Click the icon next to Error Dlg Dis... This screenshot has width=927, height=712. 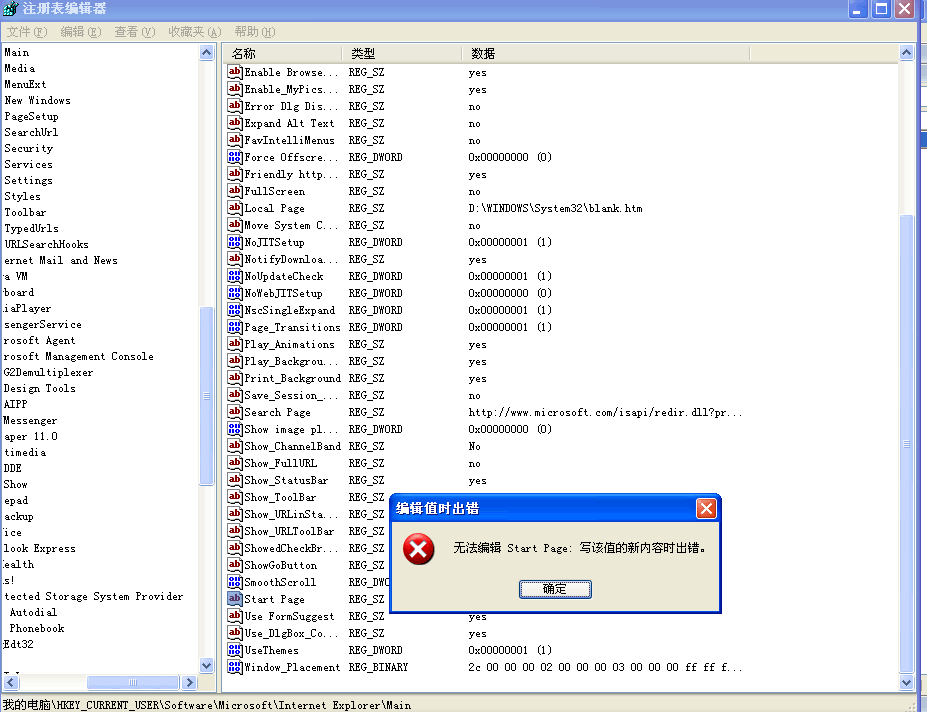tap(235, 106)
